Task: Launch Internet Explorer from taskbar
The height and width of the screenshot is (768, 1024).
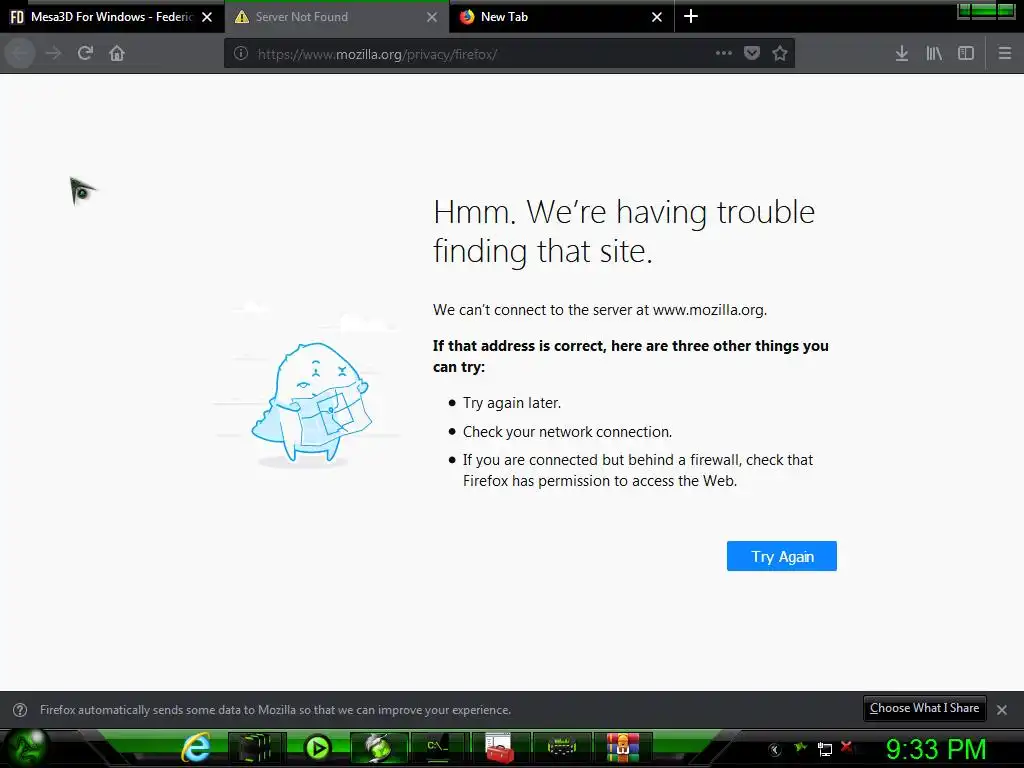Action: pos(196,748)
